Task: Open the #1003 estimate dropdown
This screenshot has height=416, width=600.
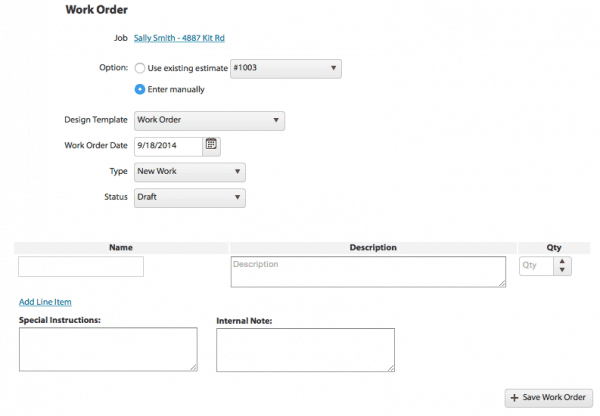Action: click(285, 69)
